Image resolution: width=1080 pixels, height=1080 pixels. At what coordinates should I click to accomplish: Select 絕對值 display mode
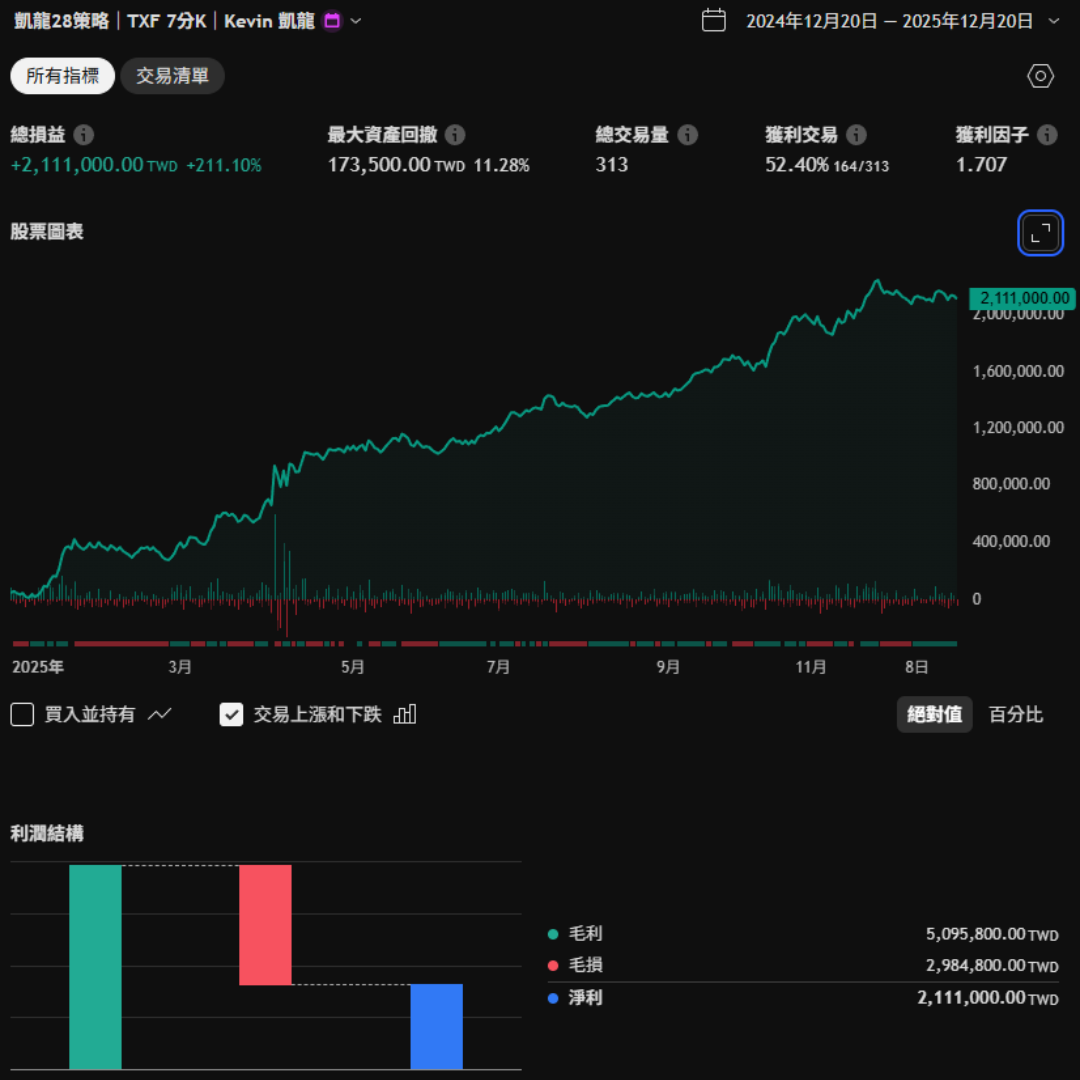click(x=934, y=714)
